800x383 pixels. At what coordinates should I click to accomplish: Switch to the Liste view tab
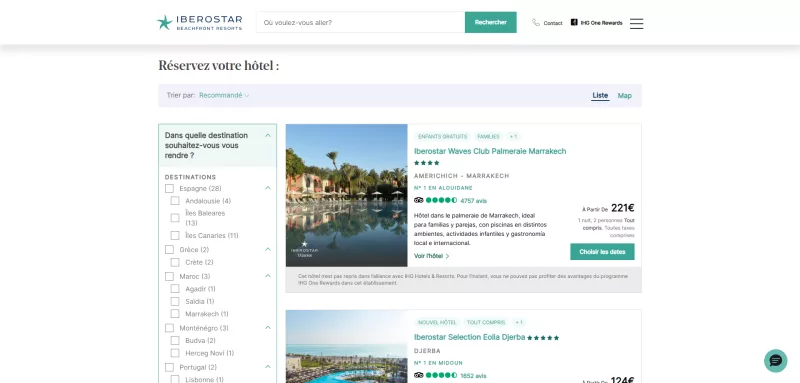[x=600, y=95]
